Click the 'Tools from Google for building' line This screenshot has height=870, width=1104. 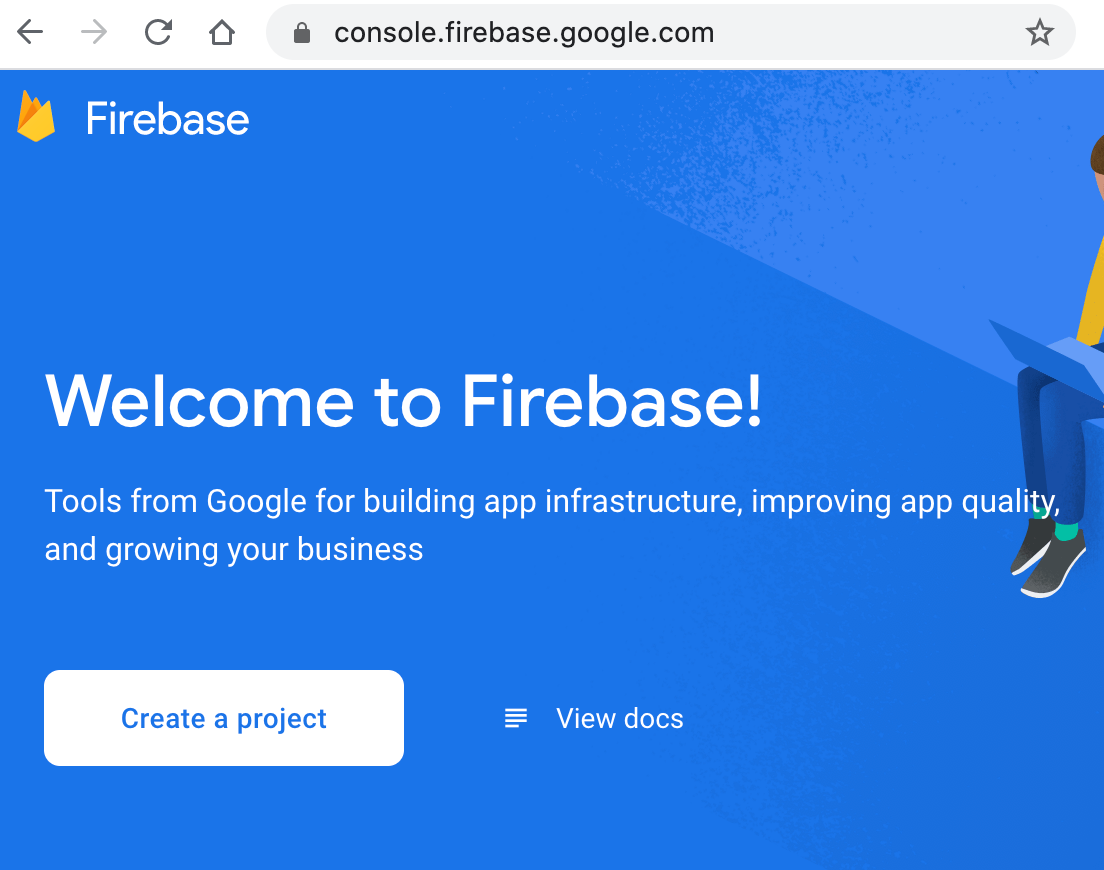tap(552, 502)
